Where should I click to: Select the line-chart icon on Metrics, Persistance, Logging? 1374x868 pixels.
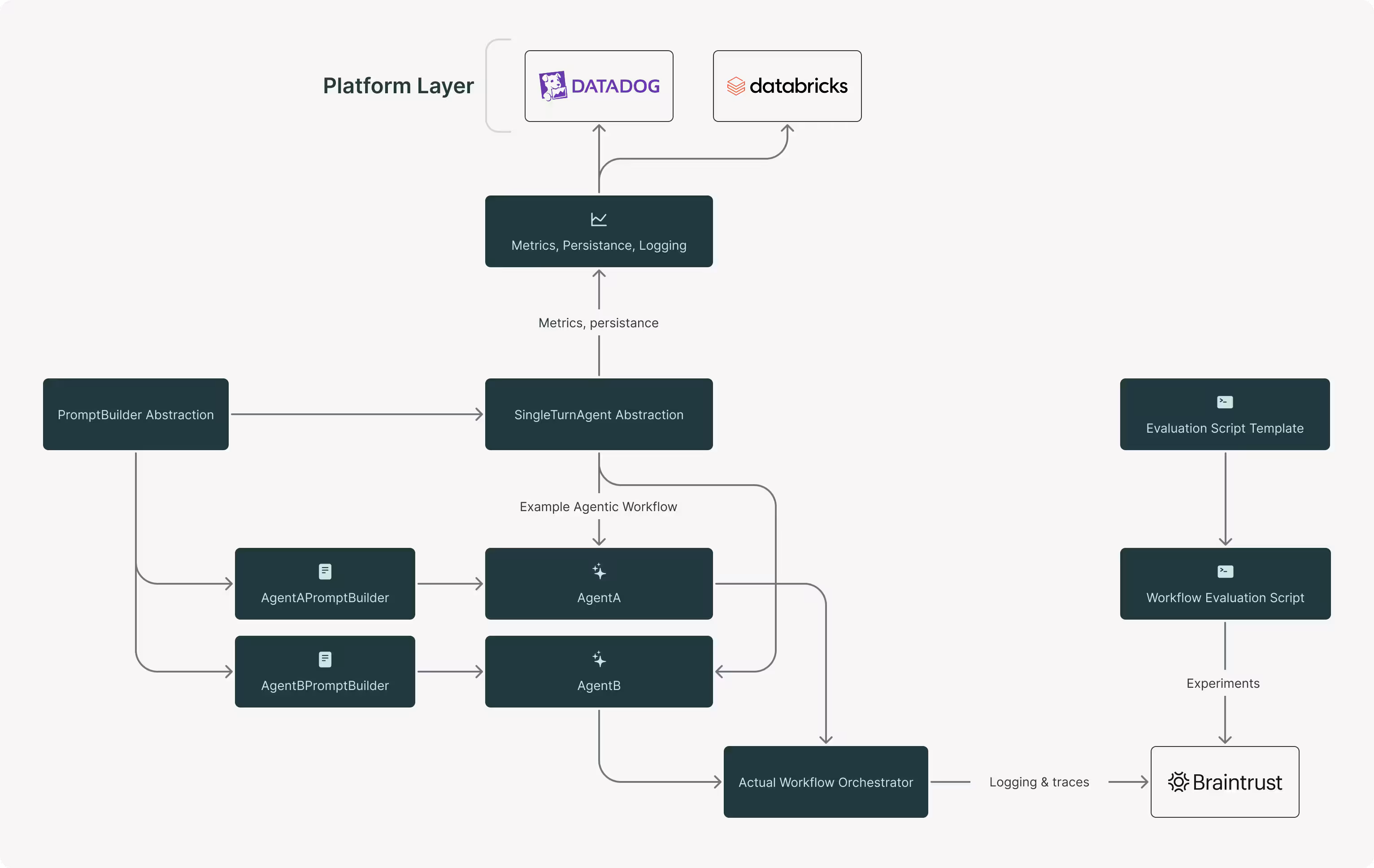click(x=599, y=219)
